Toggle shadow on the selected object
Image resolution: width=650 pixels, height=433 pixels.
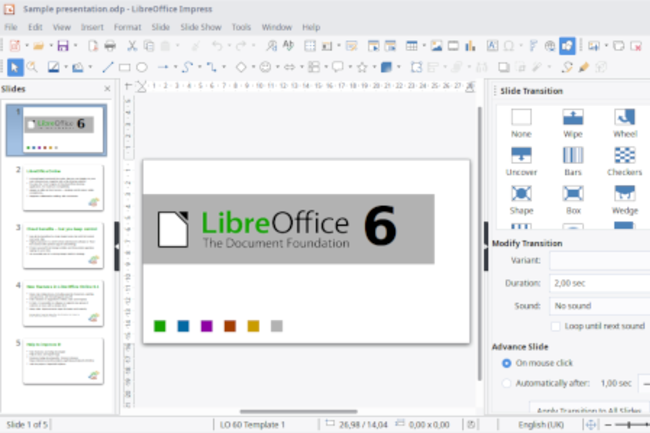click(504, 67)
